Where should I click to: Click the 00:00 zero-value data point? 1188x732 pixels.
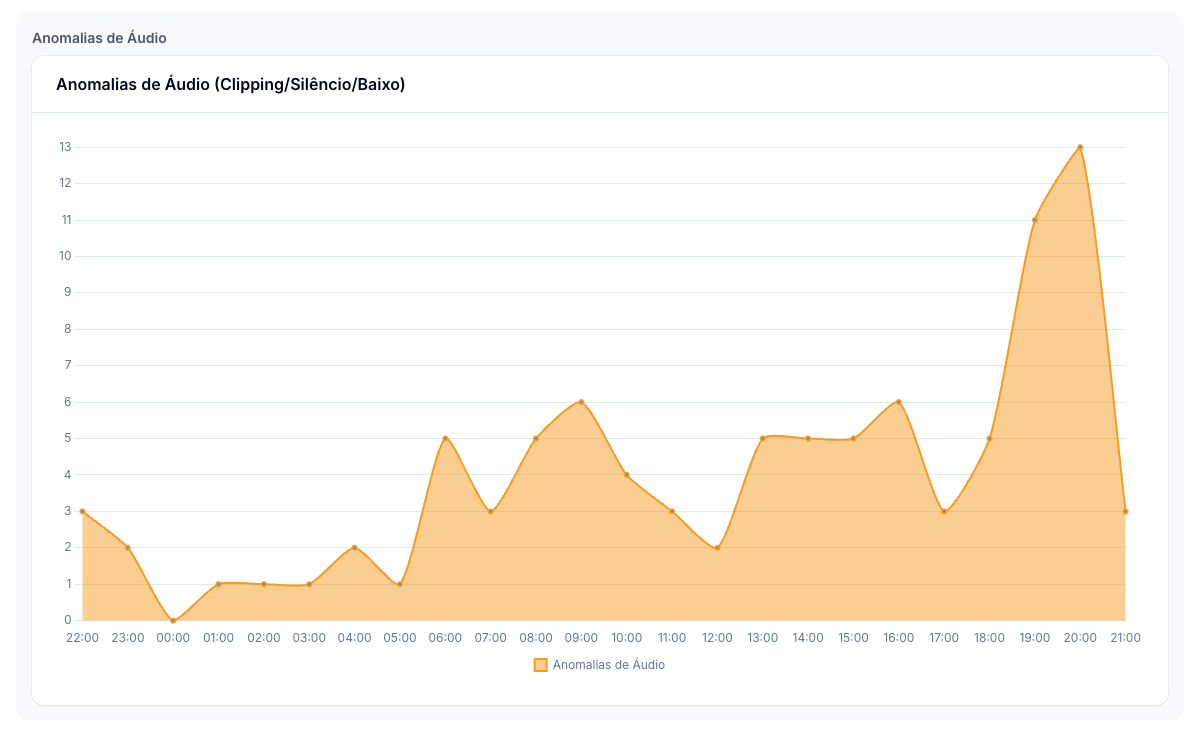[173, 620]
